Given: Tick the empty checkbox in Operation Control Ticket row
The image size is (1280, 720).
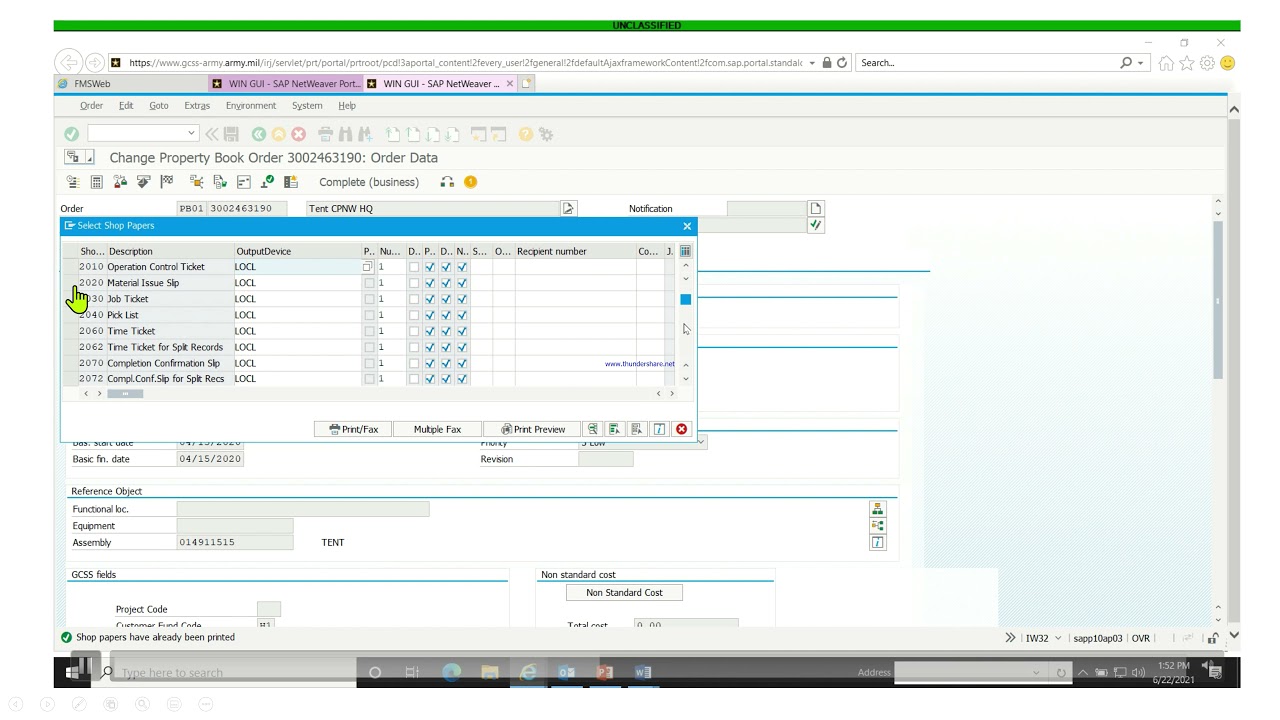Looking at the screenshot, I should click(x=414, y=267).
